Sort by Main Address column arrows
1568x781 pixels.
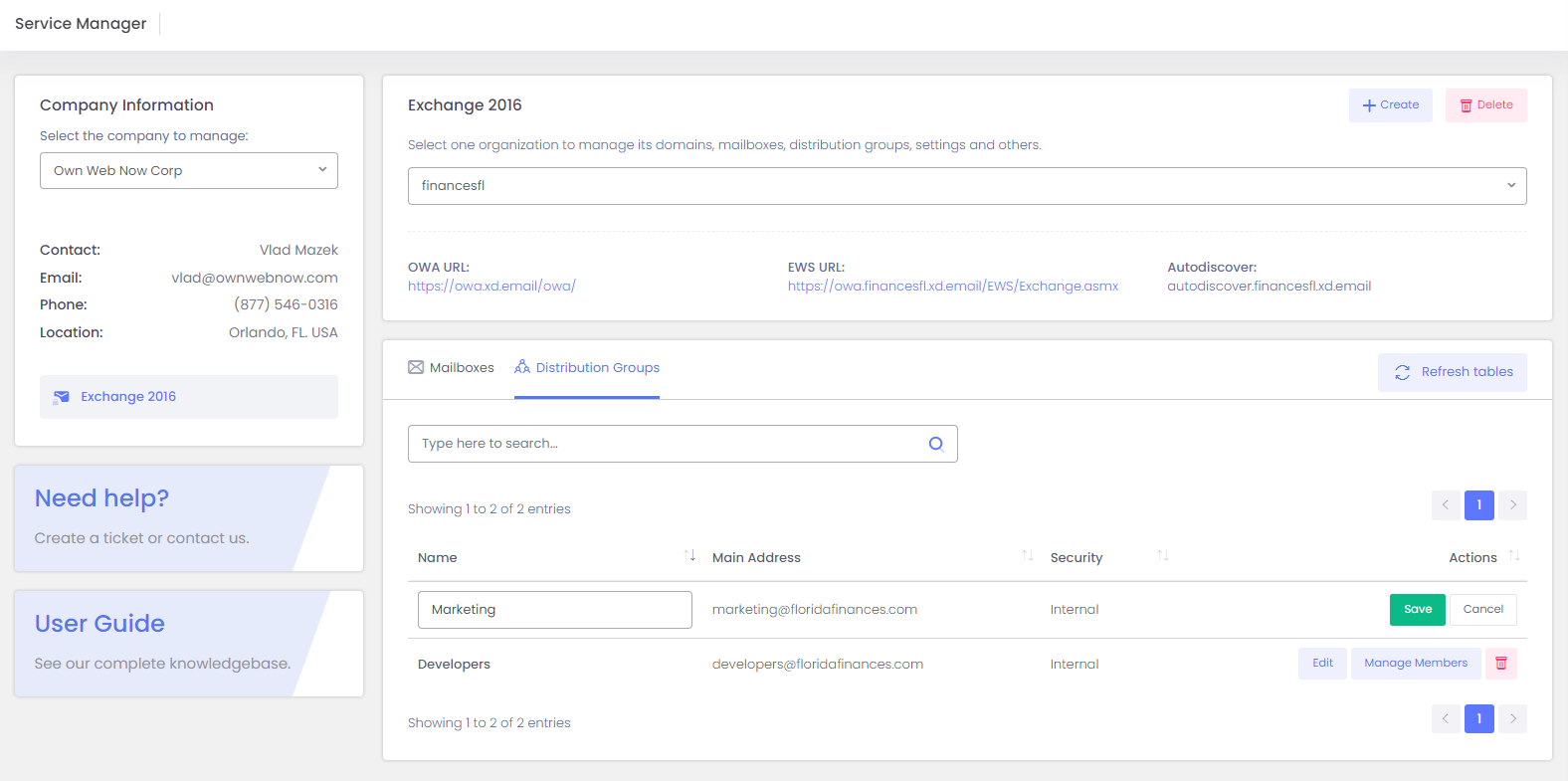tap(1027, 556)
